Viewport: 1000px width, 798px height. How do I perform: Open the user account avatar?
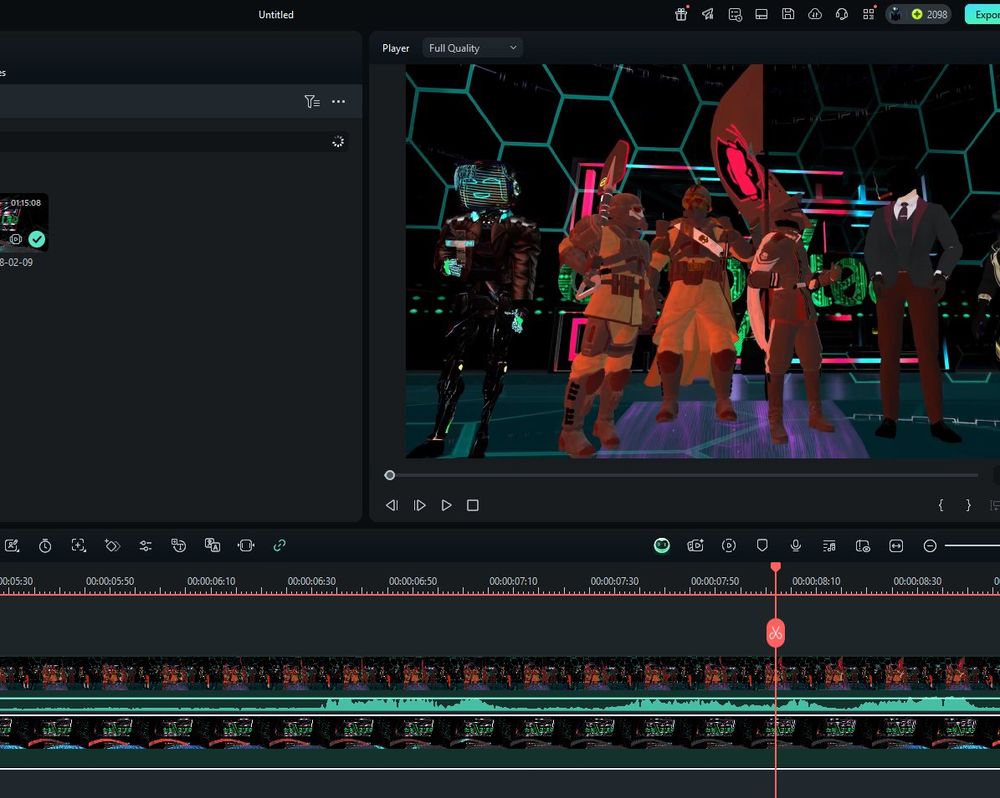(x=896, y=14)
